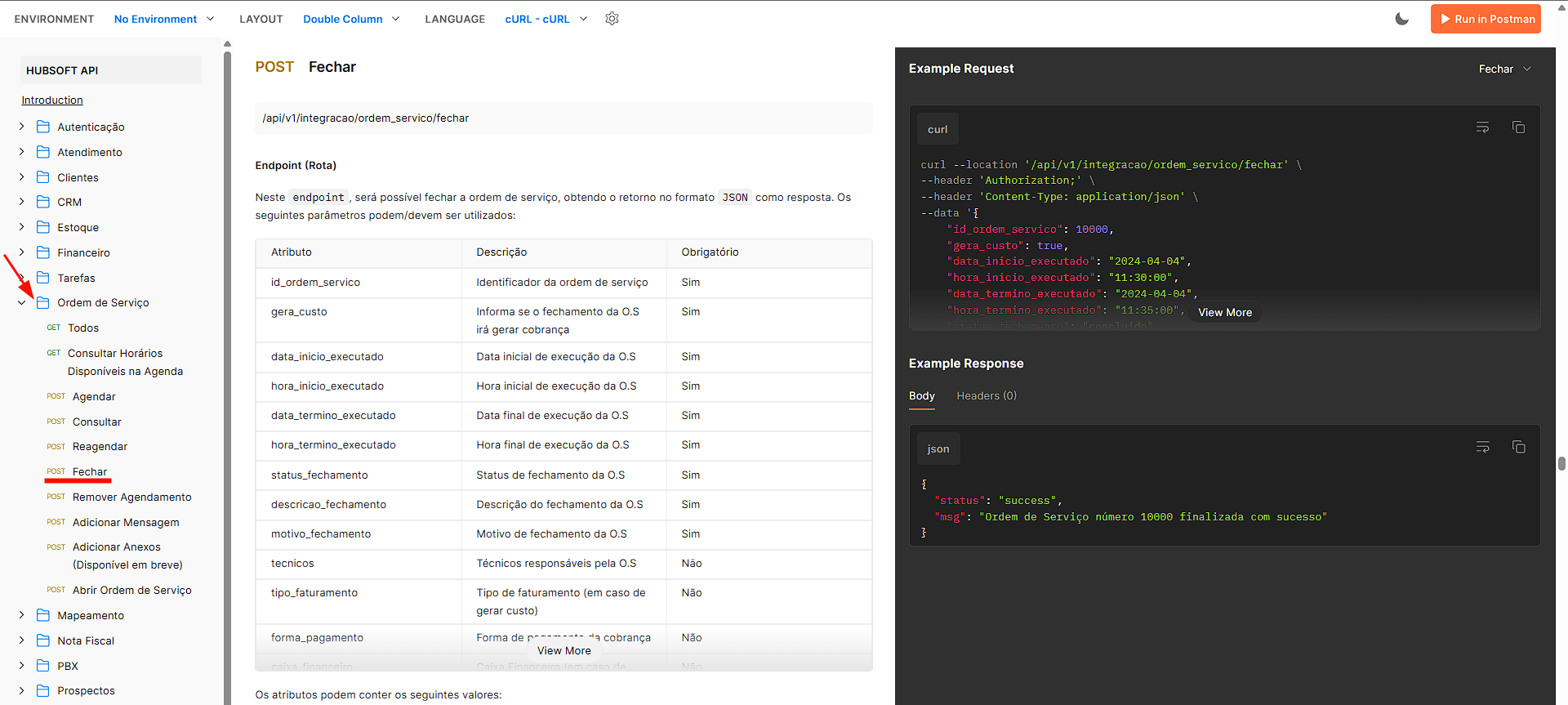The height and width of the screenshot is (705, 1568).
Task: Click the Tarefas folder icon
Action: 43,278
